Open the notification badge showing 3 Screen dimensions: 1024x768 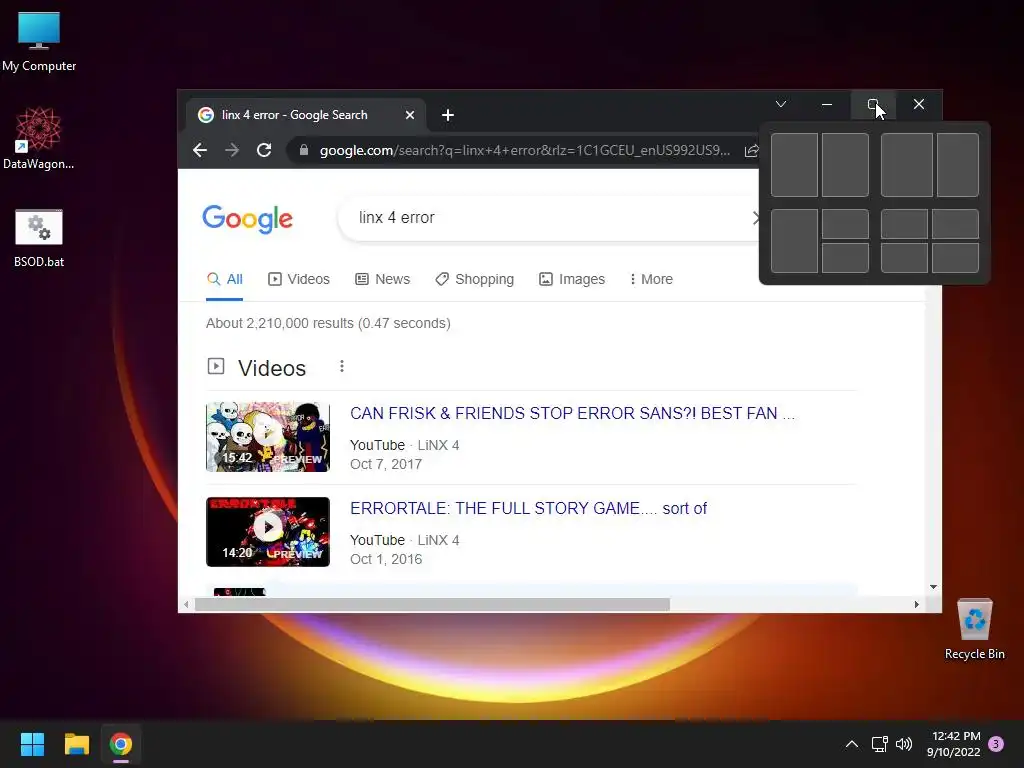(996, 744)
